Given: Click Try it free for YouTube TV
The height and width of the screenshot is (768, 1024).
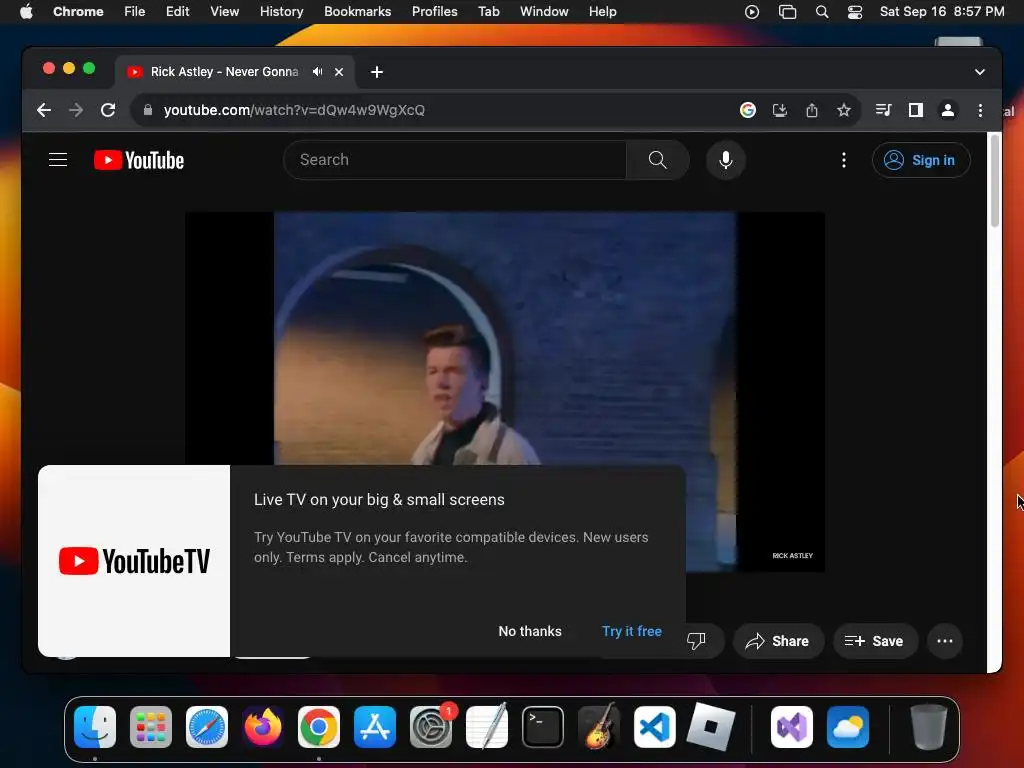Looking at the screenshot, I should [x=632, y=632].
